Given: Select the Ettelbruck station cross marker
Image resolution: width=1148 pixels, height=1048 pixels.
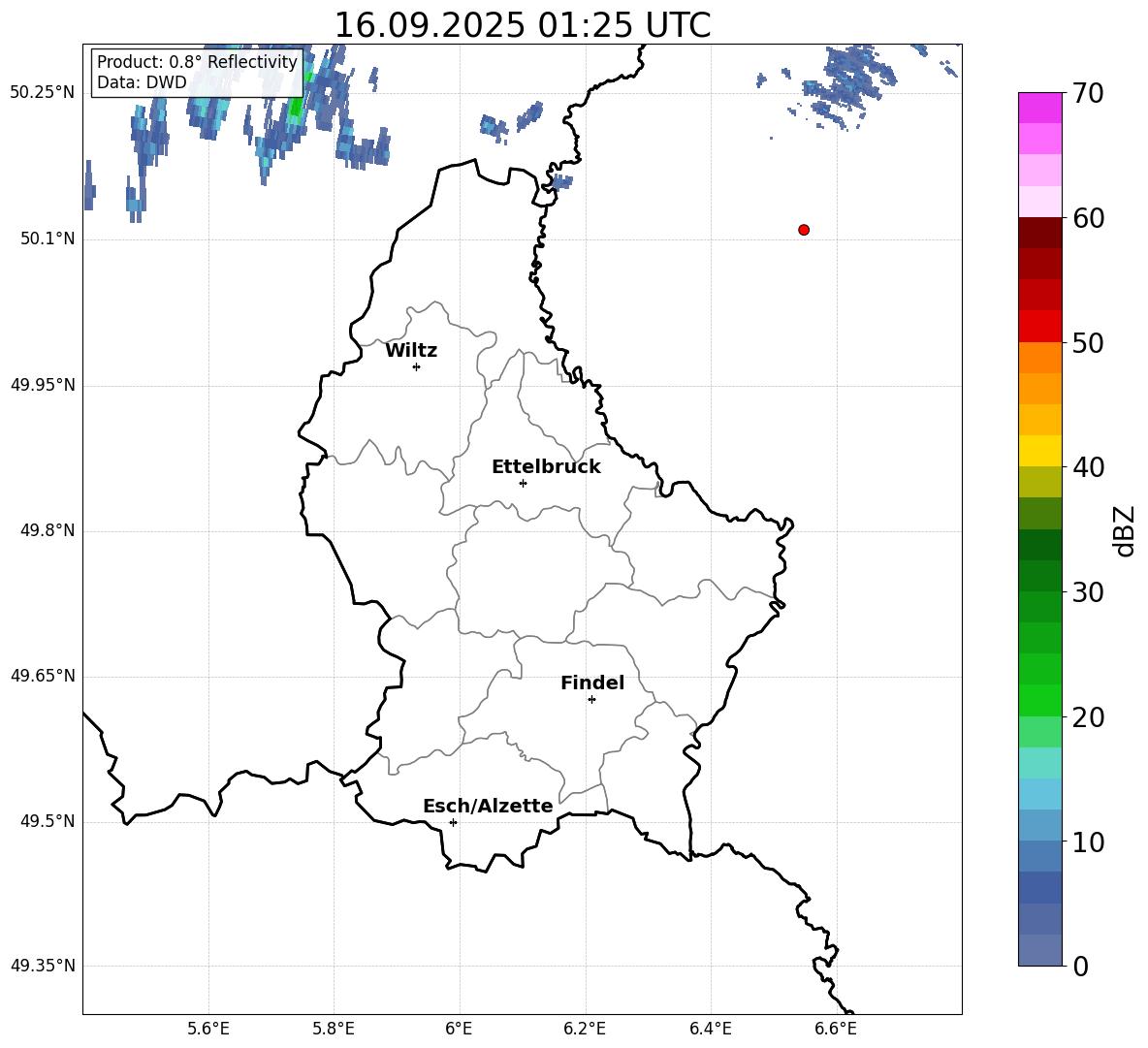Looking at the screenshot, I should click(x=523, y=483).
